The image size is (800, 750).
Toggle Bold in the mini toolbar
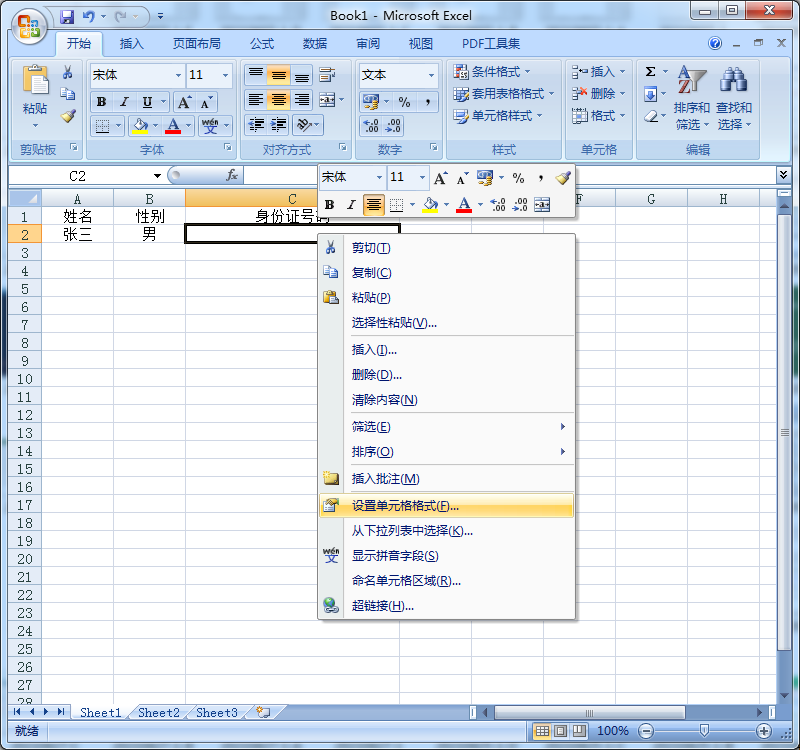click(330, 205)
